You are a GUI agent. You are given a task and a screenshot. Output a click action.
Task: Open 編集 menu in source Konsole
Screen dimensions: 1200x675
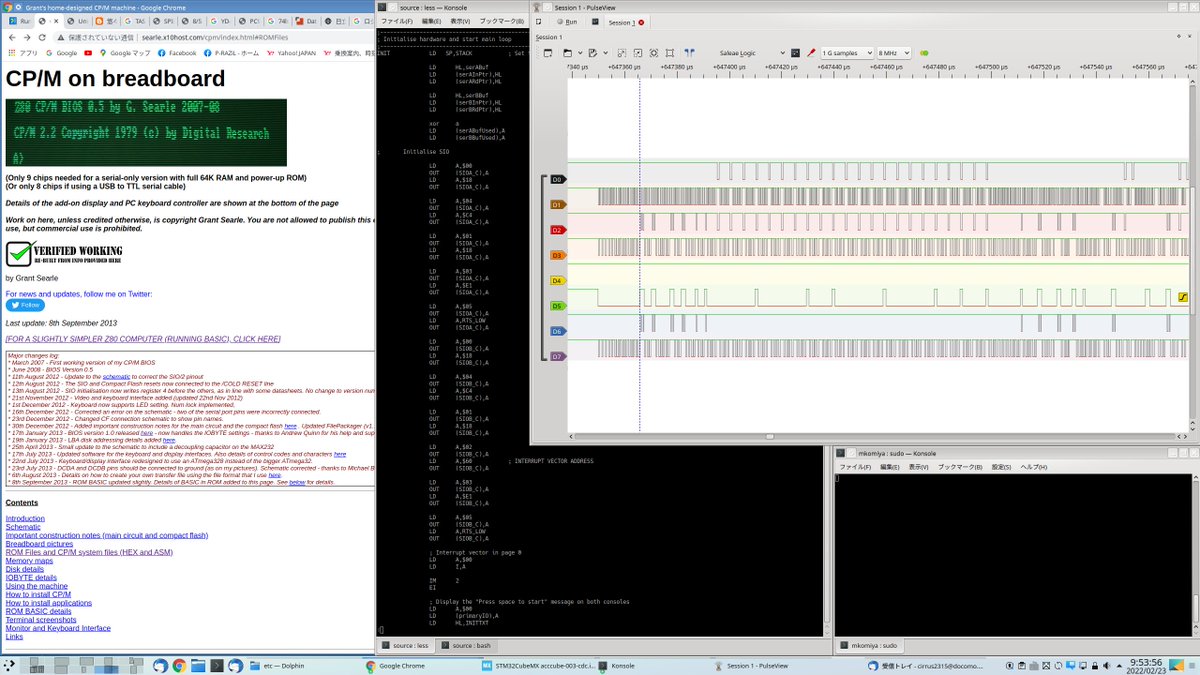(x=431, y=21)
